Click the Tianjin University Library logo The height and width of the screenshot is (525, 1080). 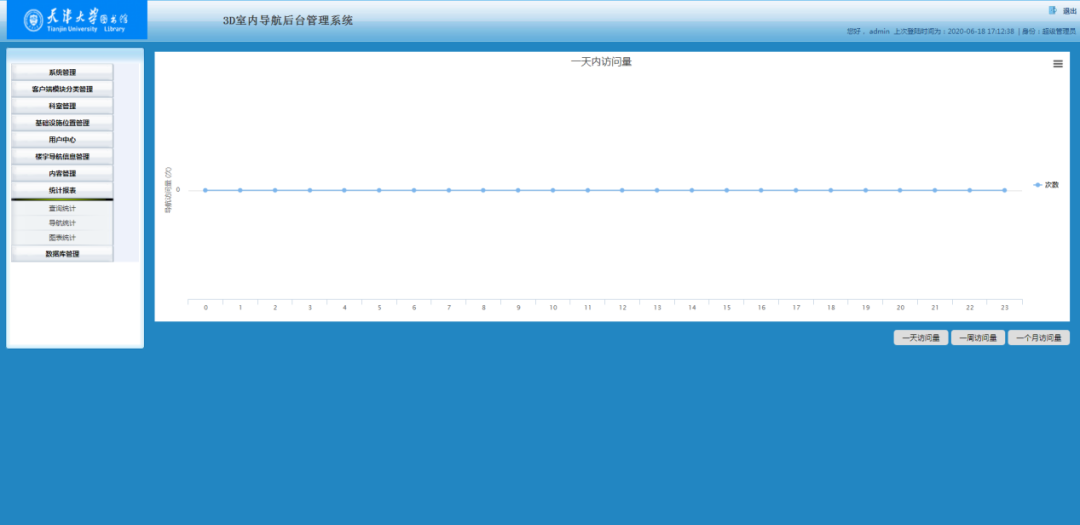coord(76,20)
